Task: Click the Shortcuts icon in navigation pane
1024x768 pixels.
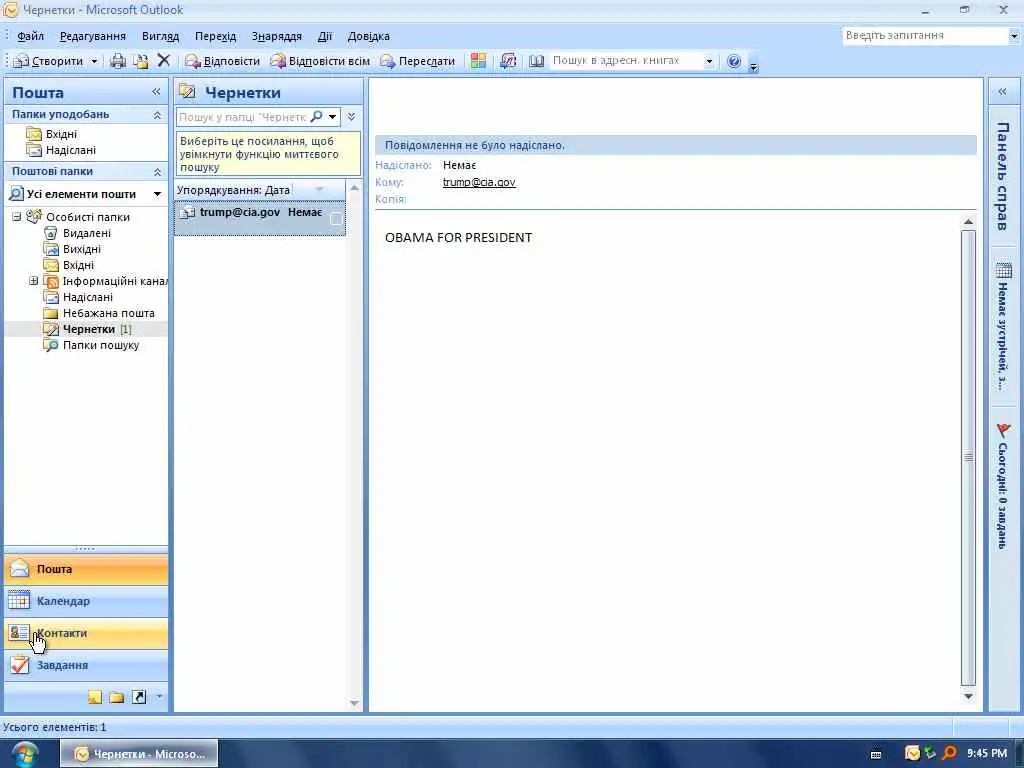Action: 139,697
